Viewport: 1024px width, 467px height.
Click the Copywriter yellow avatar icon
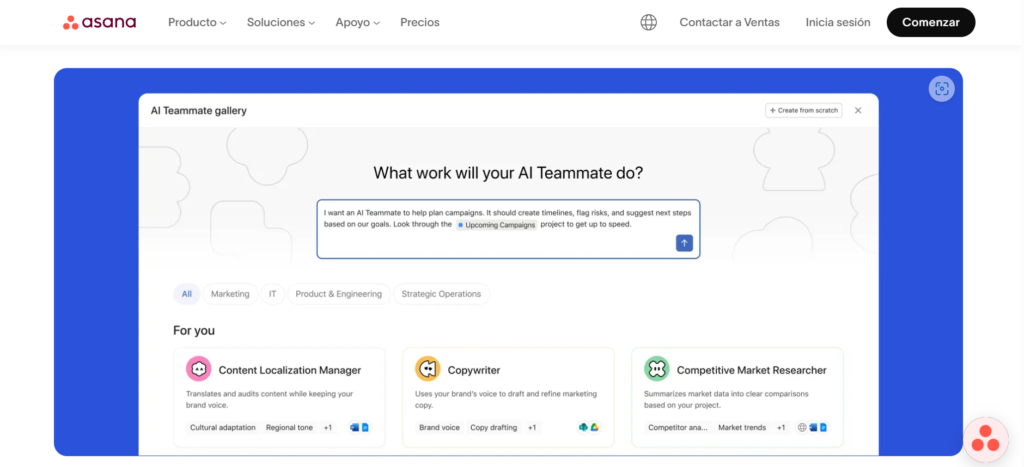click(427, 369)
